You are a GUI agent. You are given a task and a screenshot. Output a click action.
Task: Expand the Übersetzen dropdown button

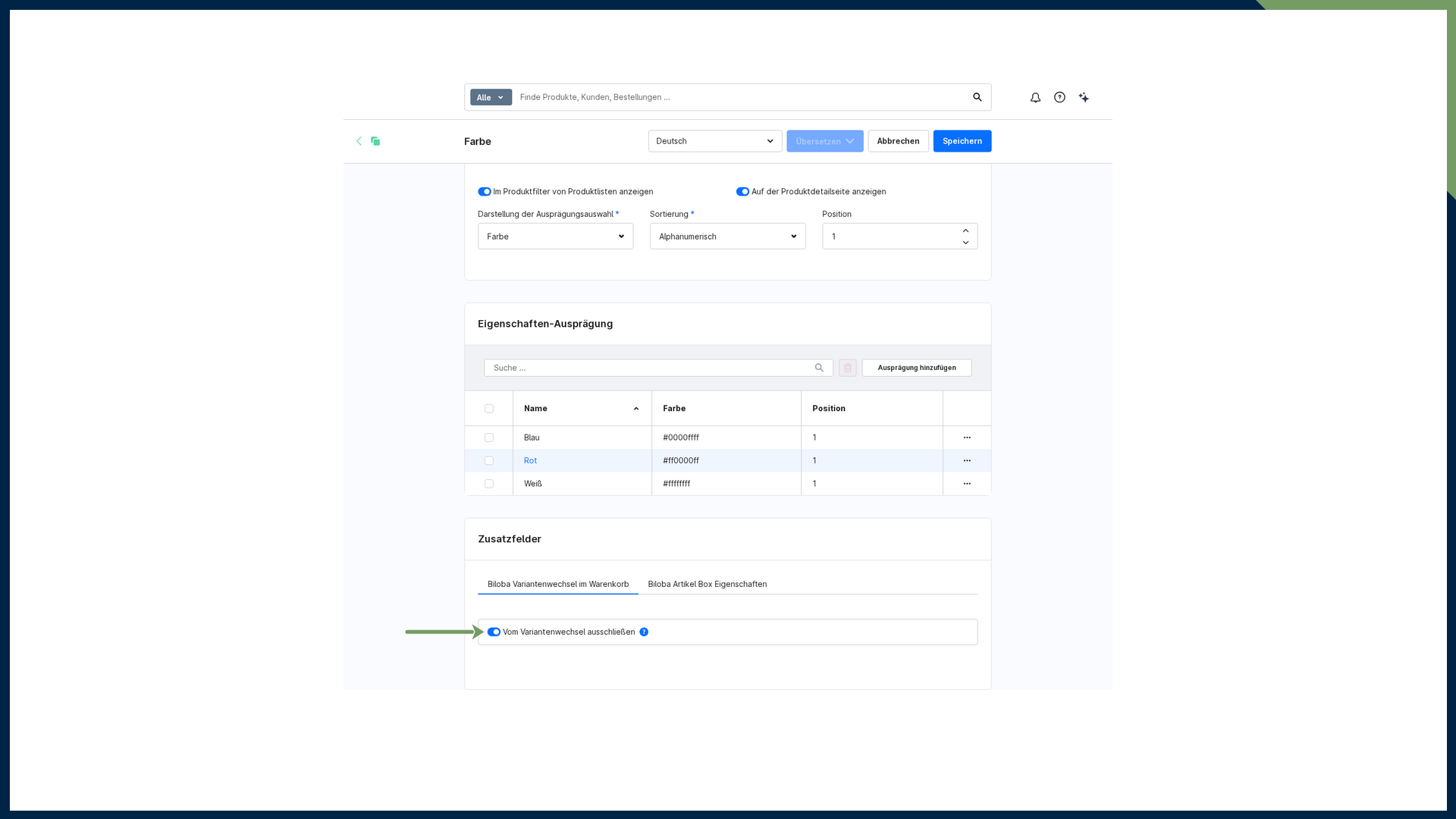825,141
